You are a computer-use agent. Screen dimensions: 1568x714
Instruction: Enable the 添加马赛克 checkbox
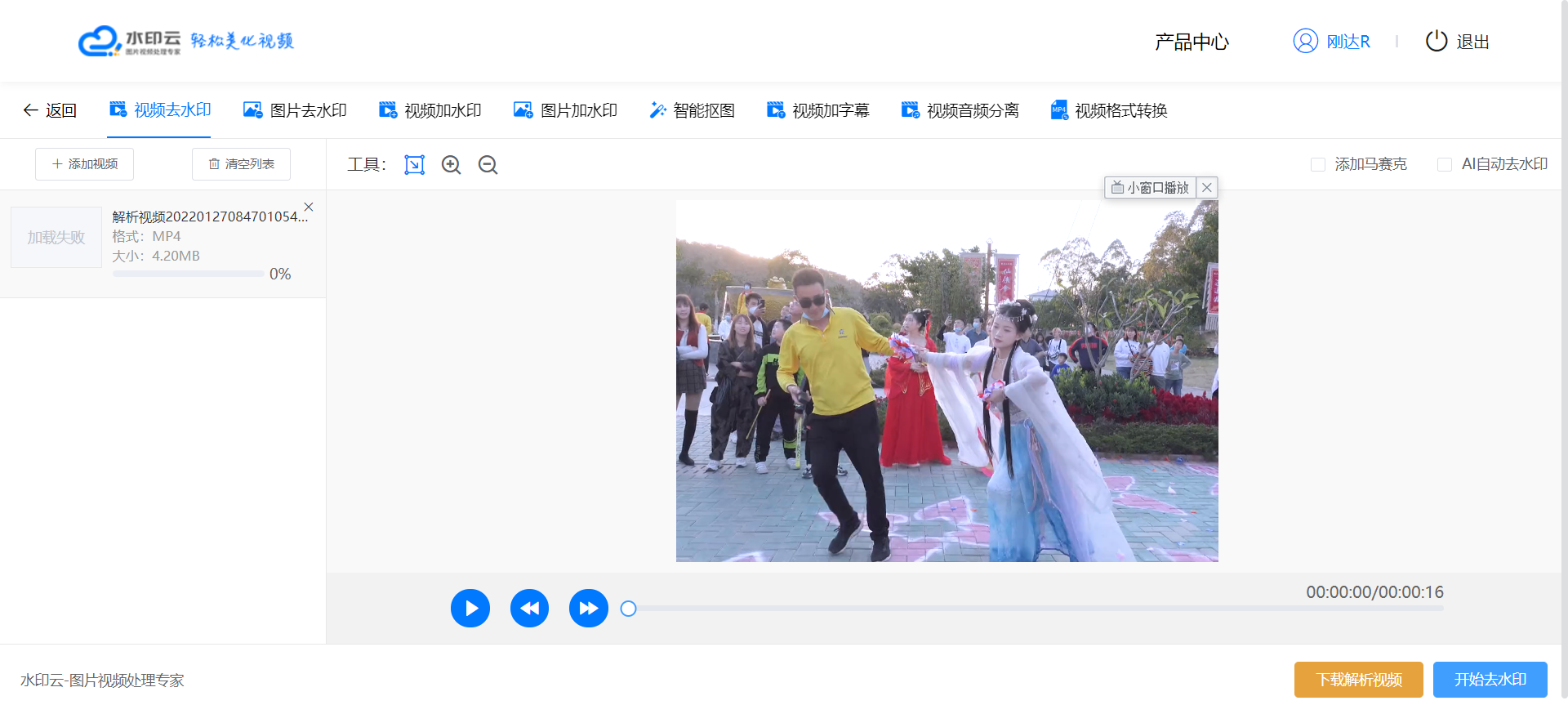tap(1317, 164)
